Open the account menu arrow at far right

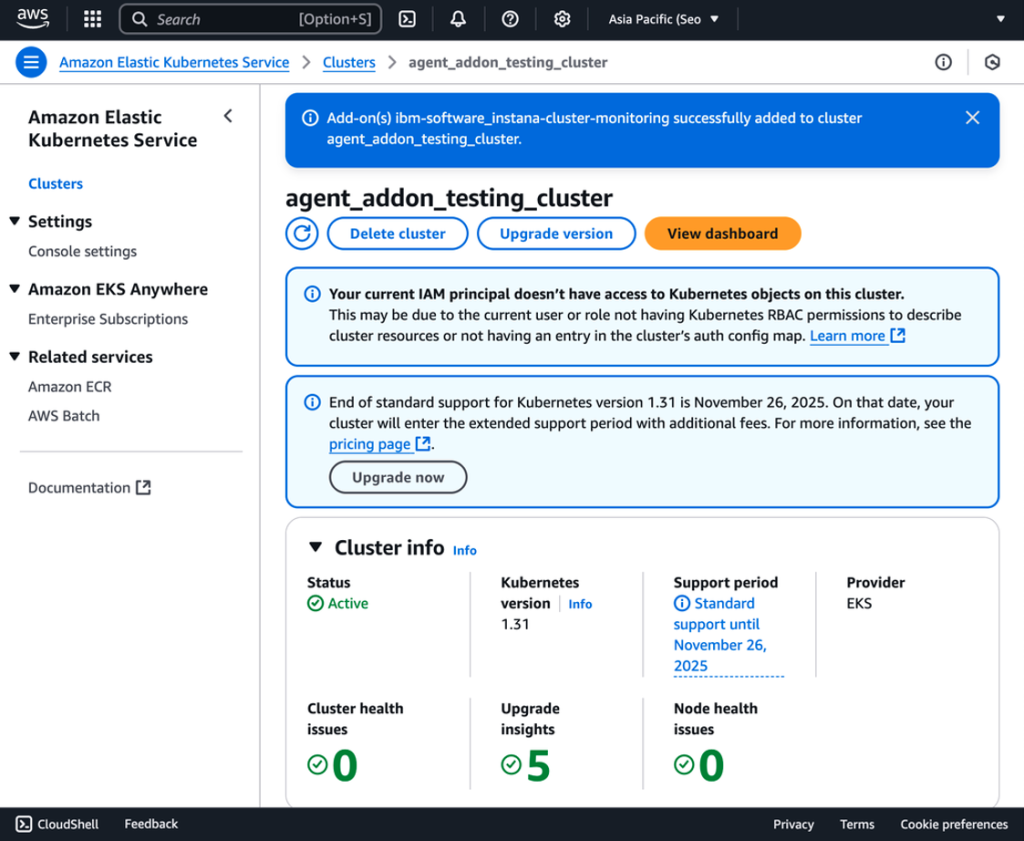tap(1000, 19)
